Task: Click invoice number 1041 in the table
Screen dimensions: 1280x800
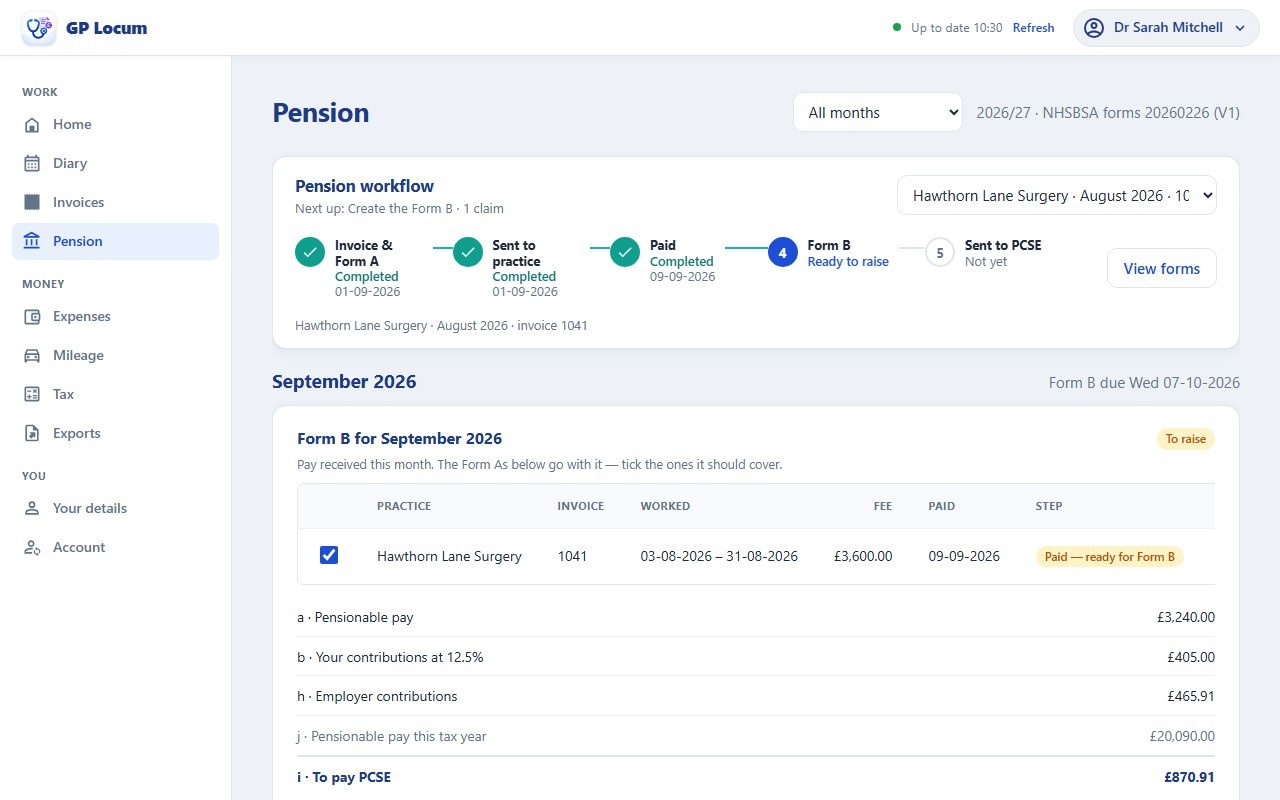Action: point(573,556)
